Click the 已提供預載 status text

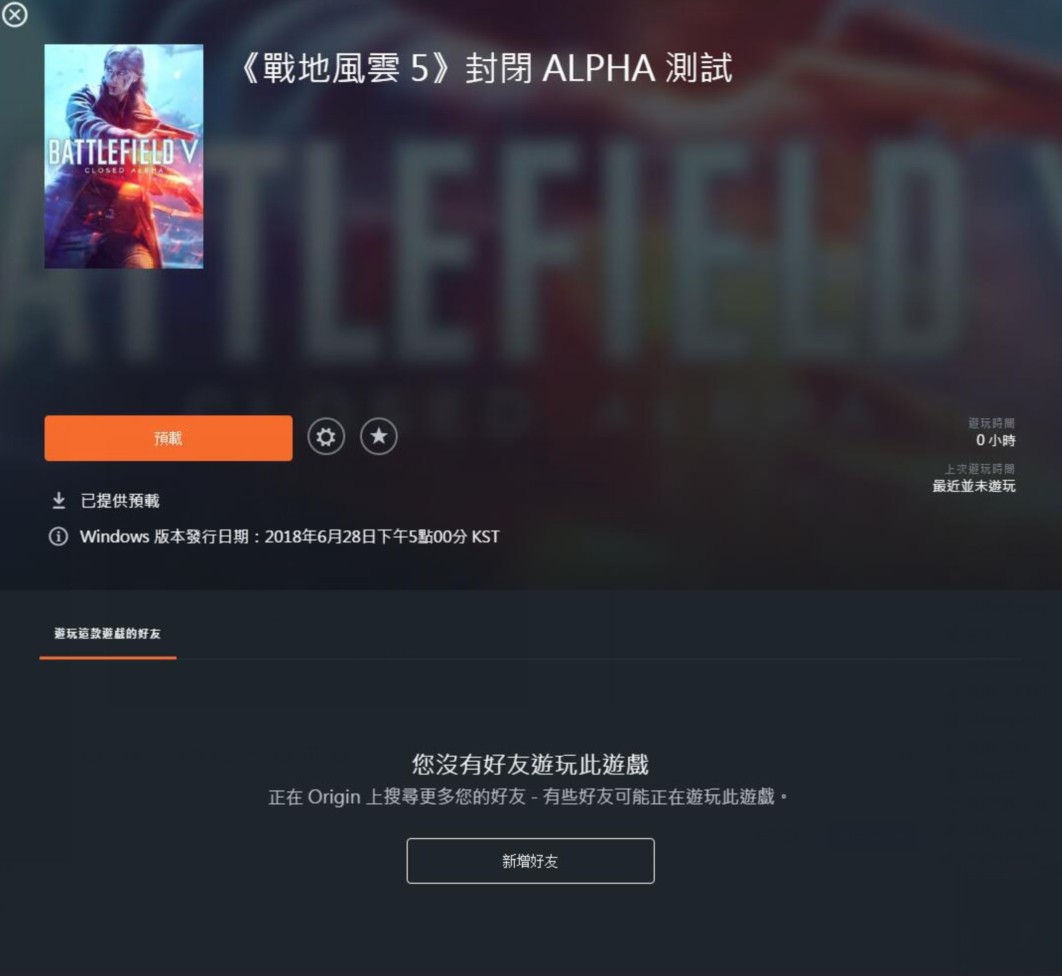(120, 501)
